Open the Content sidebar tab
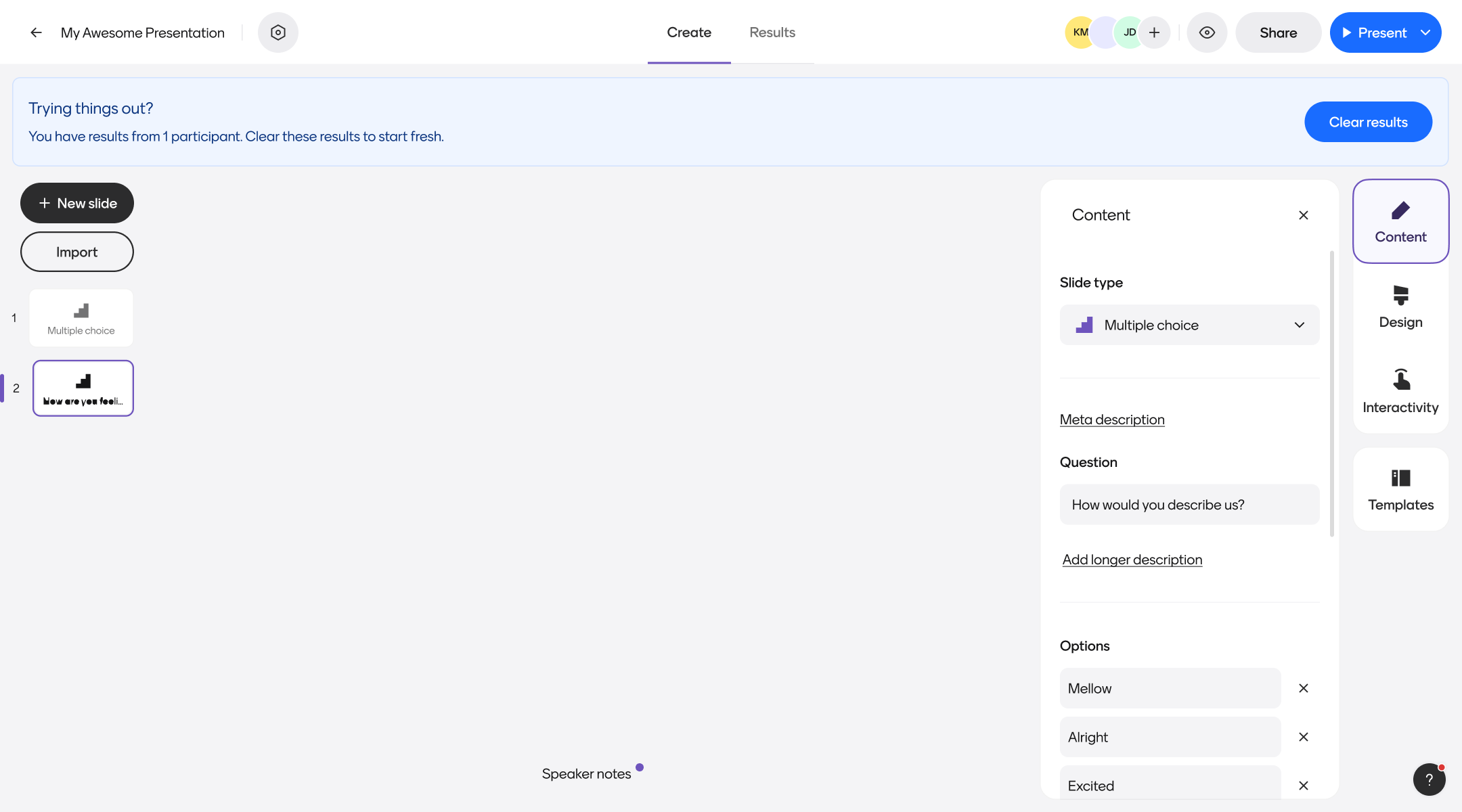The height and width of the screenshot is (812, 1462). (1400, 221)
